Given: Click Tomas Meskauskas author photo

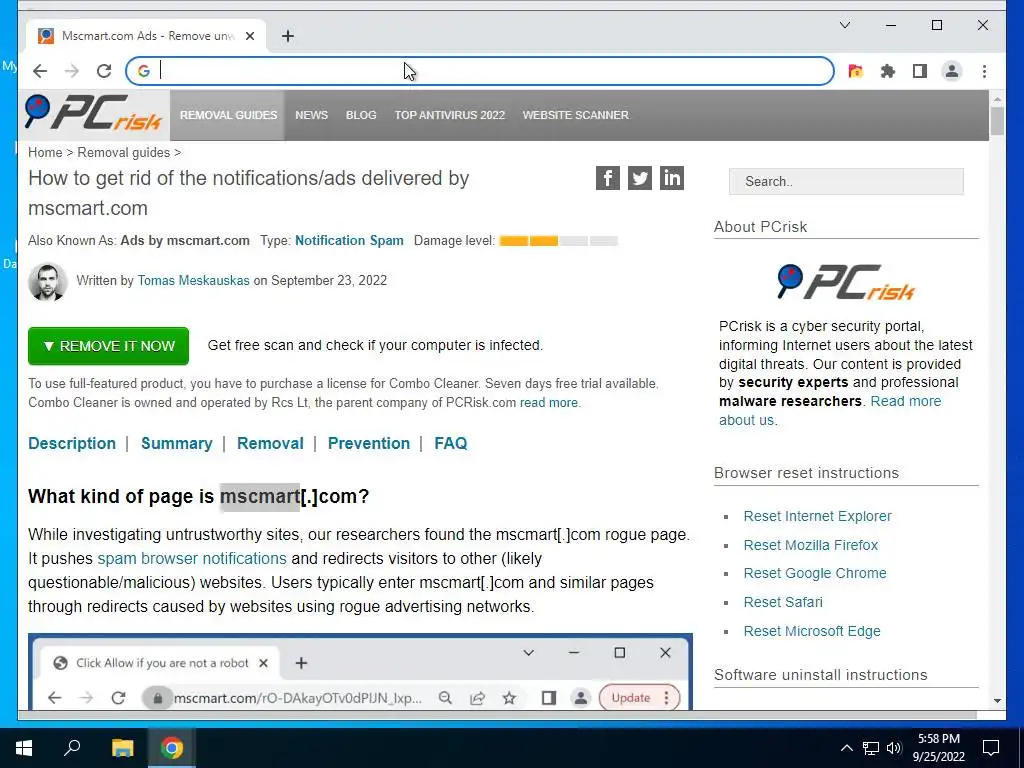Looking at the screenshot, I should coord(48,281).
